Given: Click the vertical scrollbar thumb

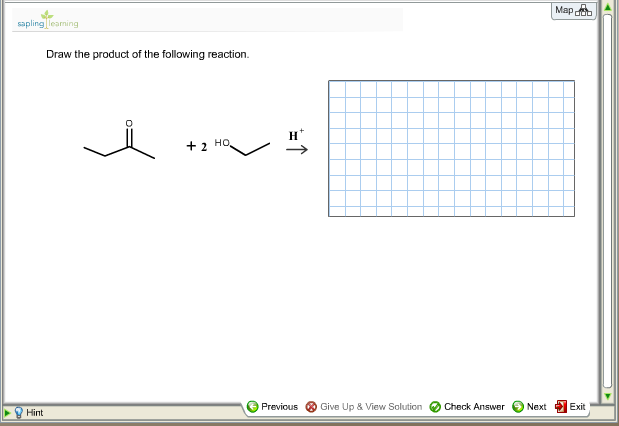Looking at the screenshot, I should (x=608, y=201).
